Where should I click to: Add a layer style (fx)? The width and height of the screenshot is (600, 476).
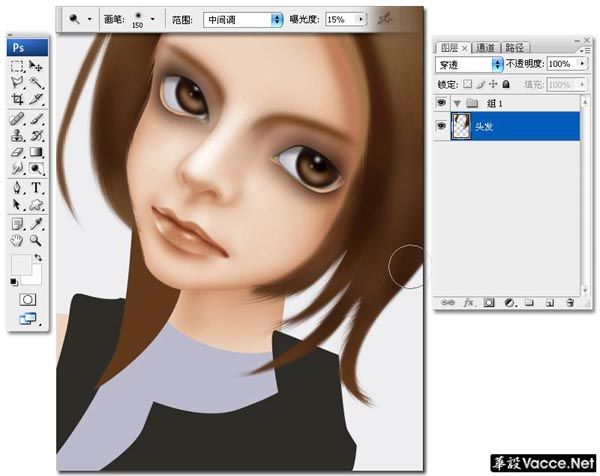pyautogui.click(x=469, y=303)
